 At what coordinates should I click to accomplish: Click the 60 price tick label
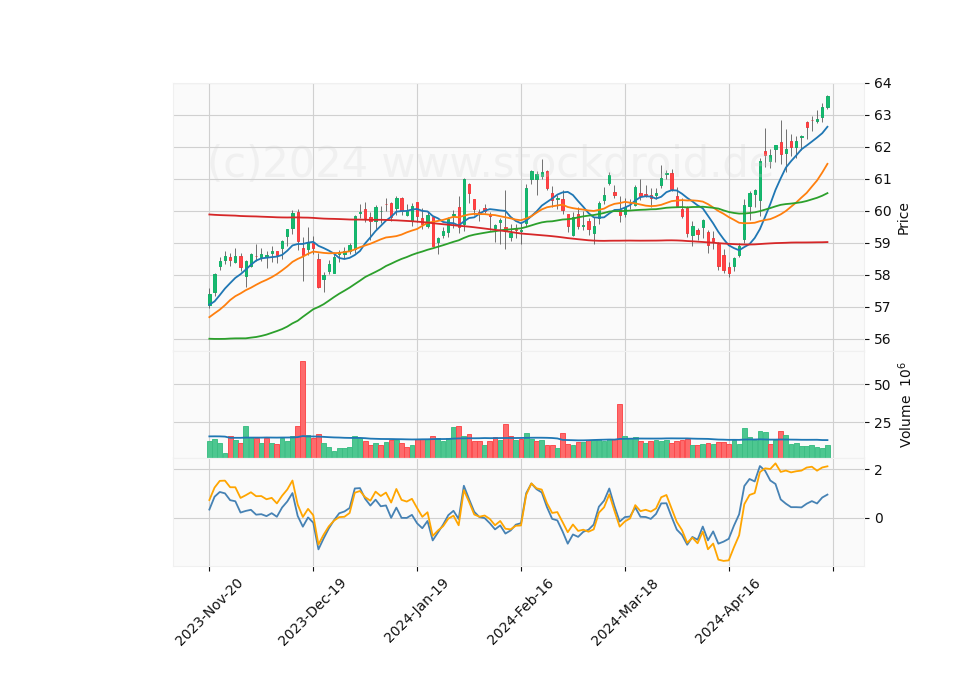tap(882, 211)
